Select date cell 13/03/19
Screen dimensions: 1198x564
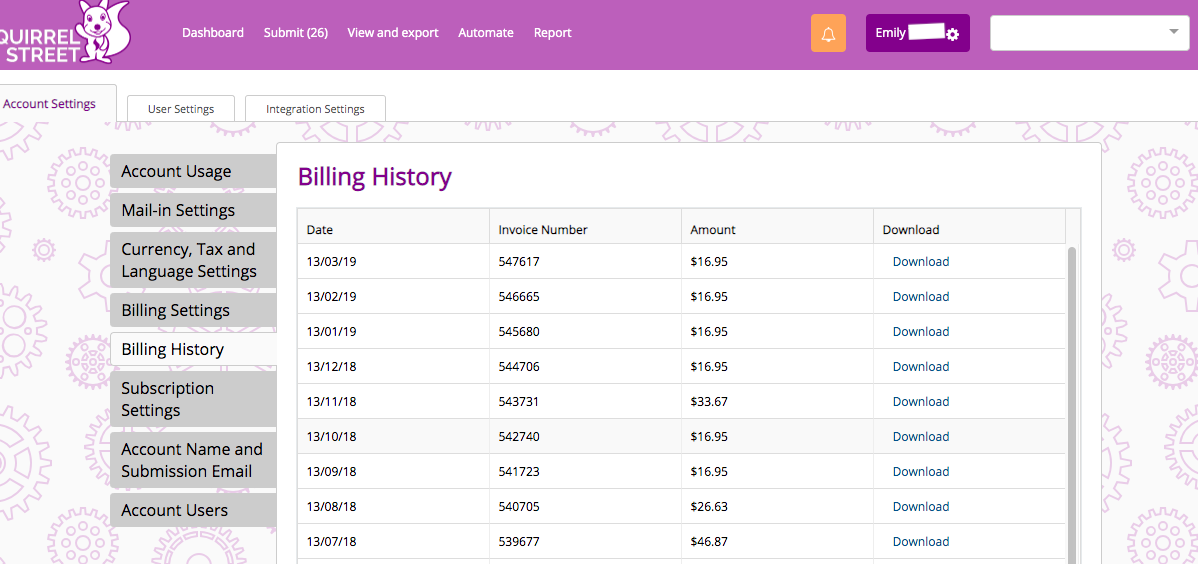[x=393, y=261]
